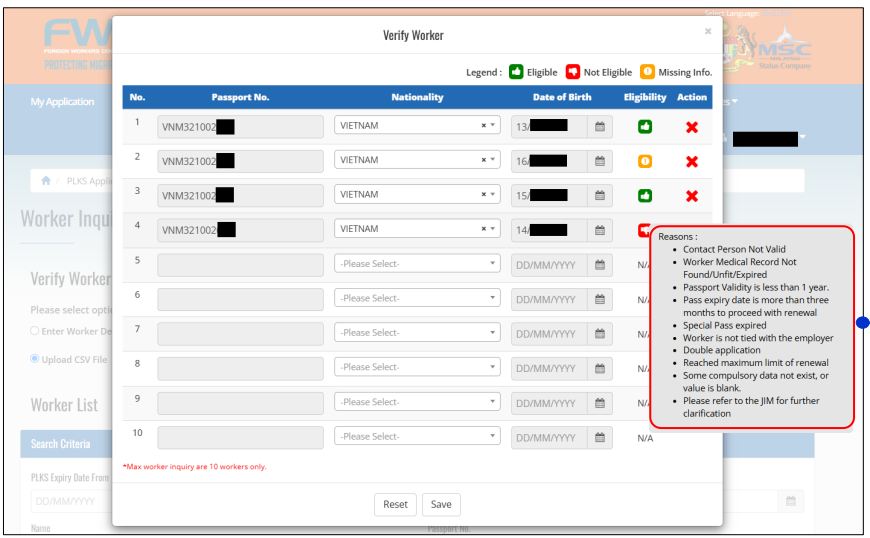Click the Missing Info legend icon
Viewport: 870px width, 538px height.
click(647, 72)
